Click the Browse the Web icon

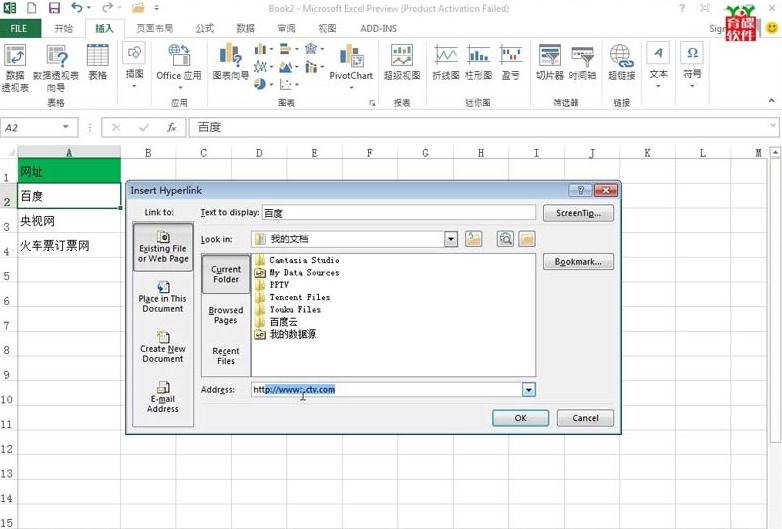pyautogui.click(x=505, y=239)
